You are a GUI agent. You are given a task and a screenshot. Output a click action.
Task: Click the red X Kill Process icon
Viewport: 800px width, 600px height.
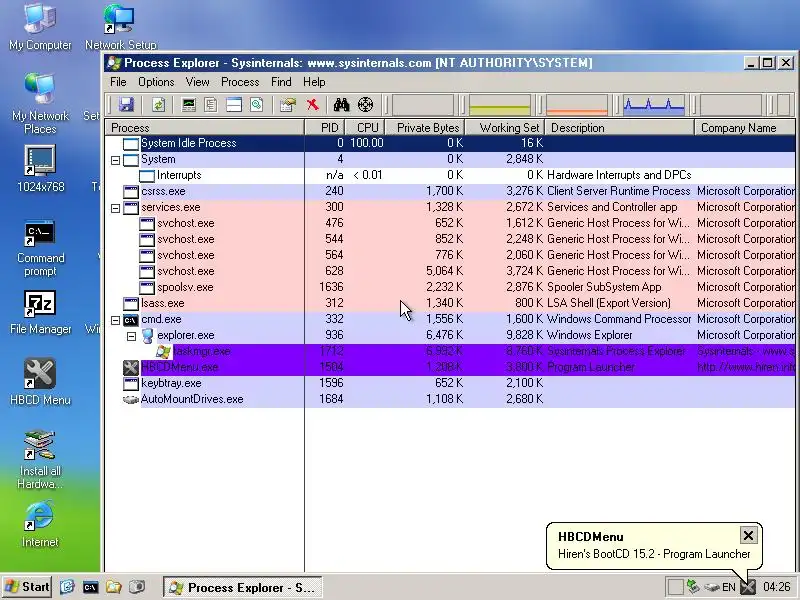point(312,105)
